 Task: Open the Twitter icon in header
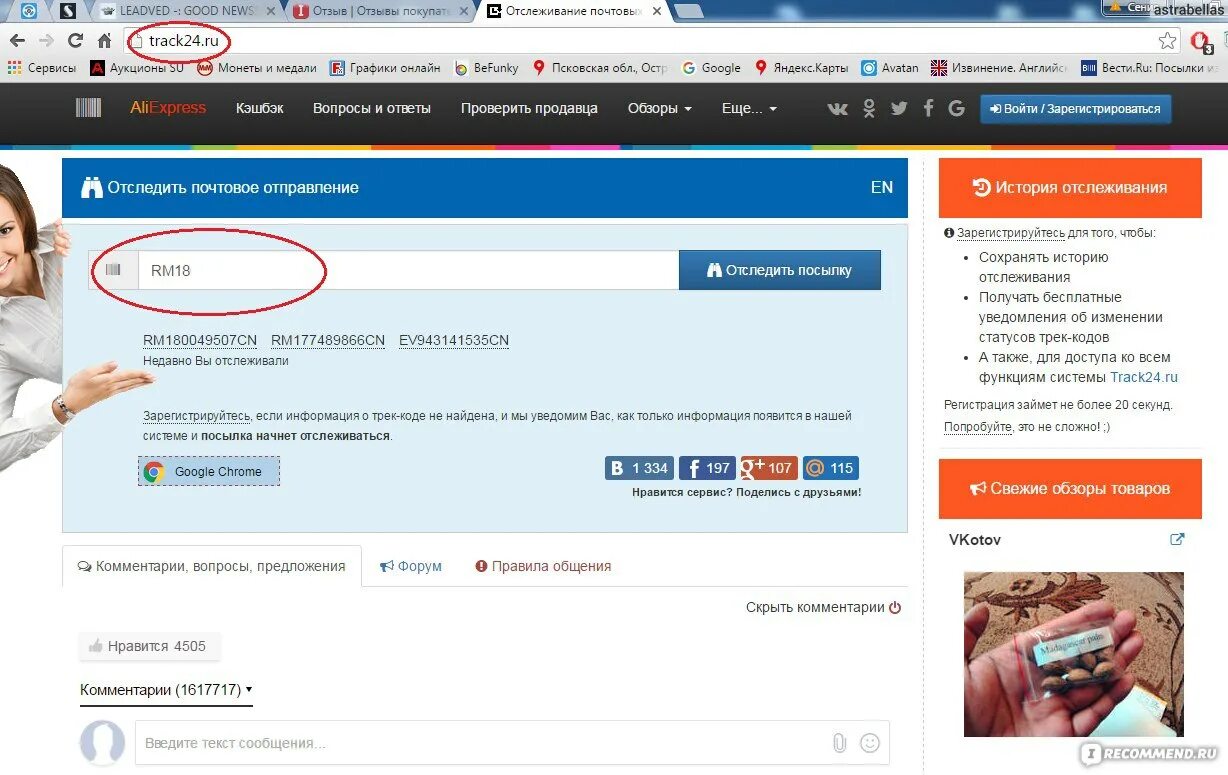pos(899,108)
